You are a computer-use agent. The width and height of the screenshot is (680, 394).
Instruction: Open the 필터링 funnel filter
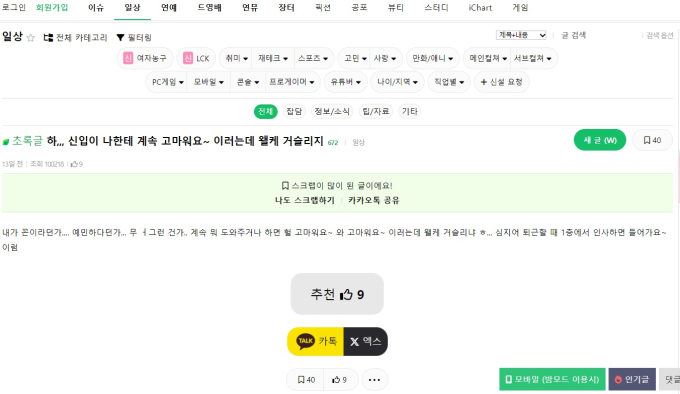click(x=121, y=38)
